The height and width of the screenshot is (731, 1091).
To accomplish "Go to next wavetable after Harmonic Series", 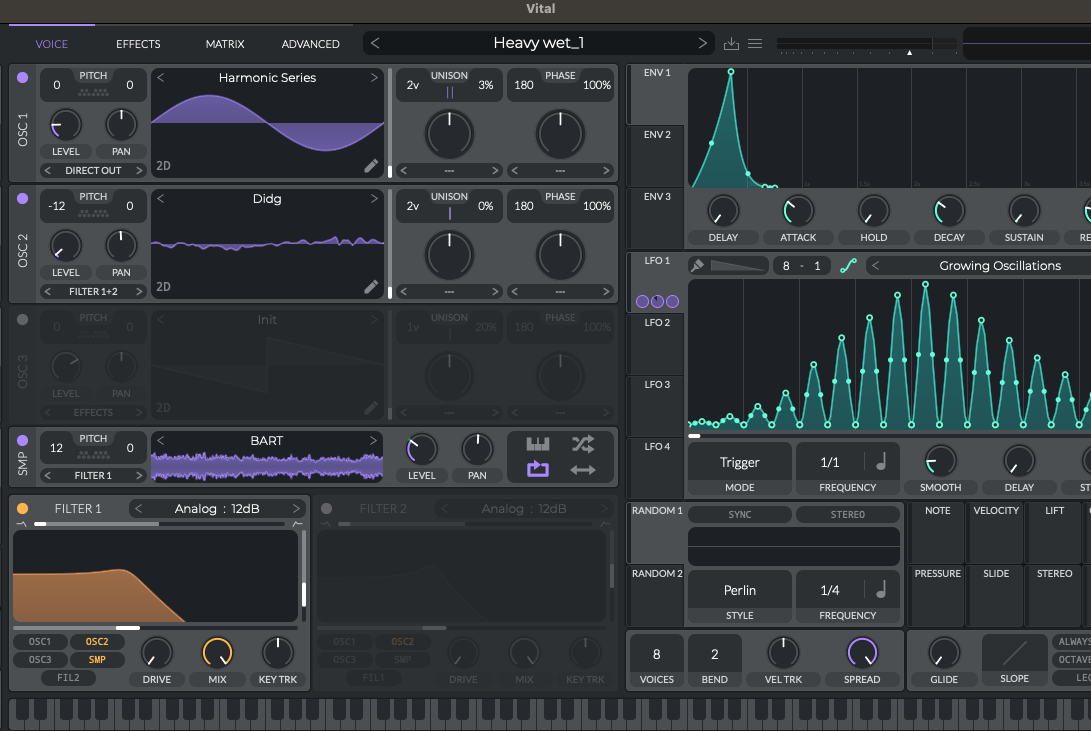I will click(375, 78).
